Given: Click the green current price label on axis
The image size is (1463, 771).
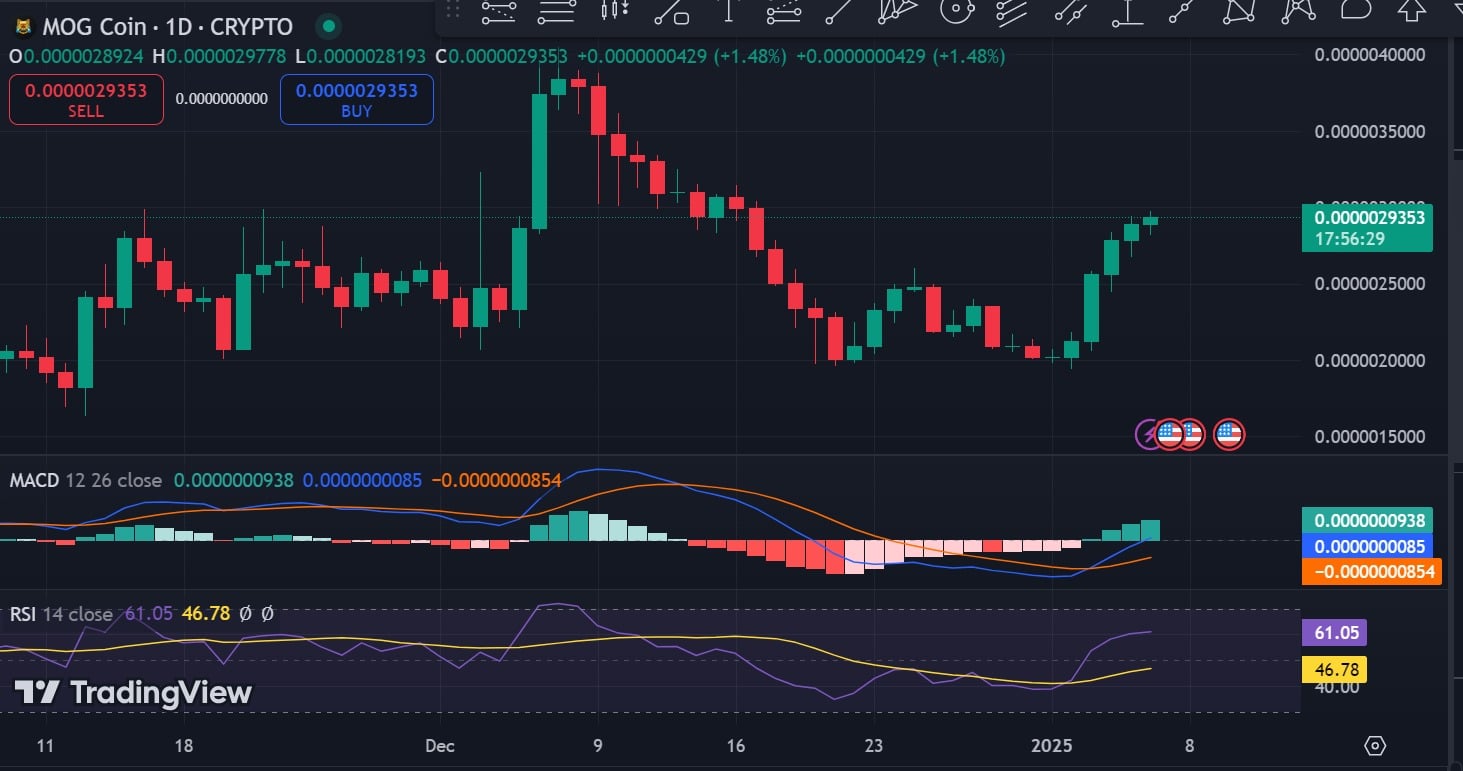Looking at the screenshot, I should pyautogui.click(x=1368, y=227).
